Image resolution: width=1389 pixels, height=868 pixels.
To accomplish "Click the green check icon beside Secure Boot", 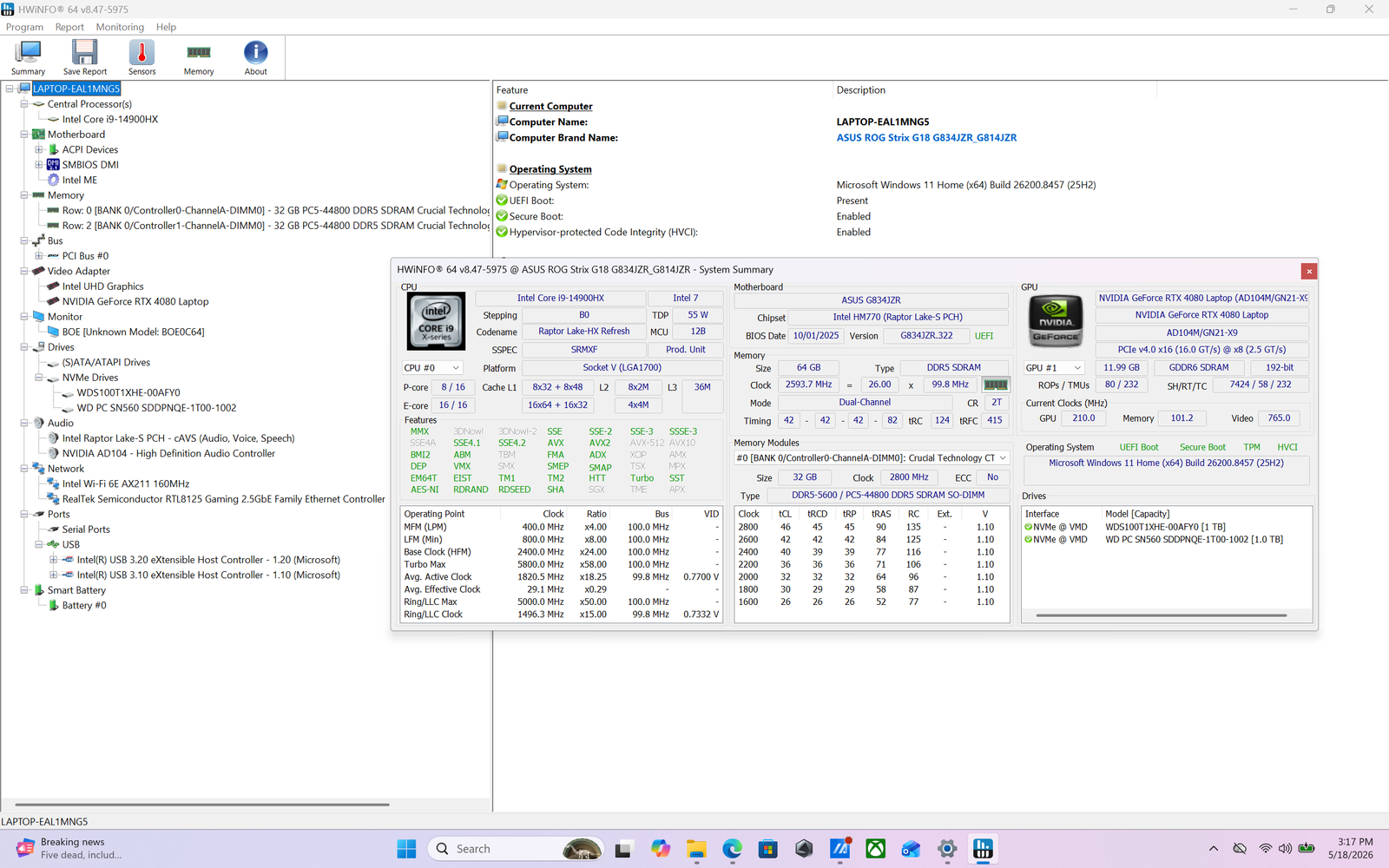I will (x=502, y=216).
